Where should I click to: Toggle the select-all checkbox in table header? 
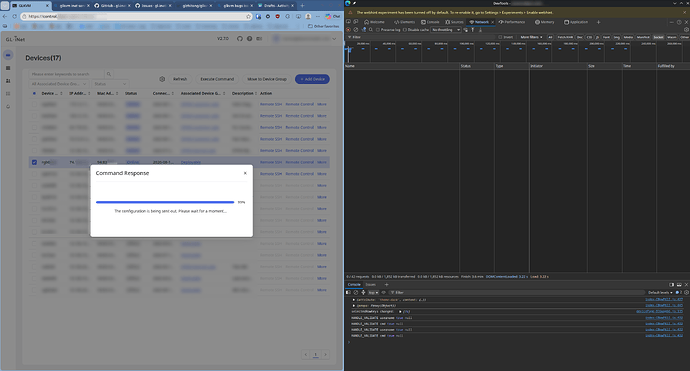click(34, 93)
